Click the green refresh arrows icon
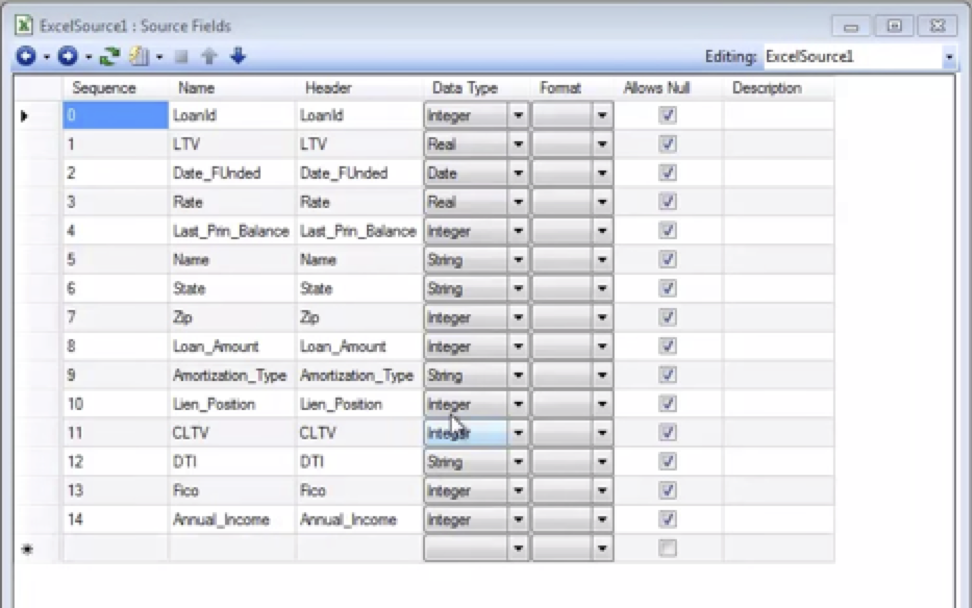The image size is (972, 608). (x=110, y=58)
